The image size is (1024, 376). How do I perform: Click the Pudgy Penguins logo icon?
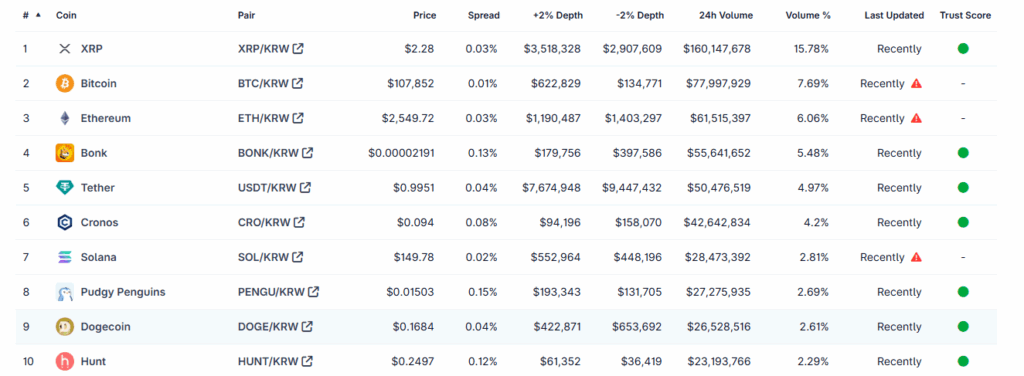coord(65,292)
